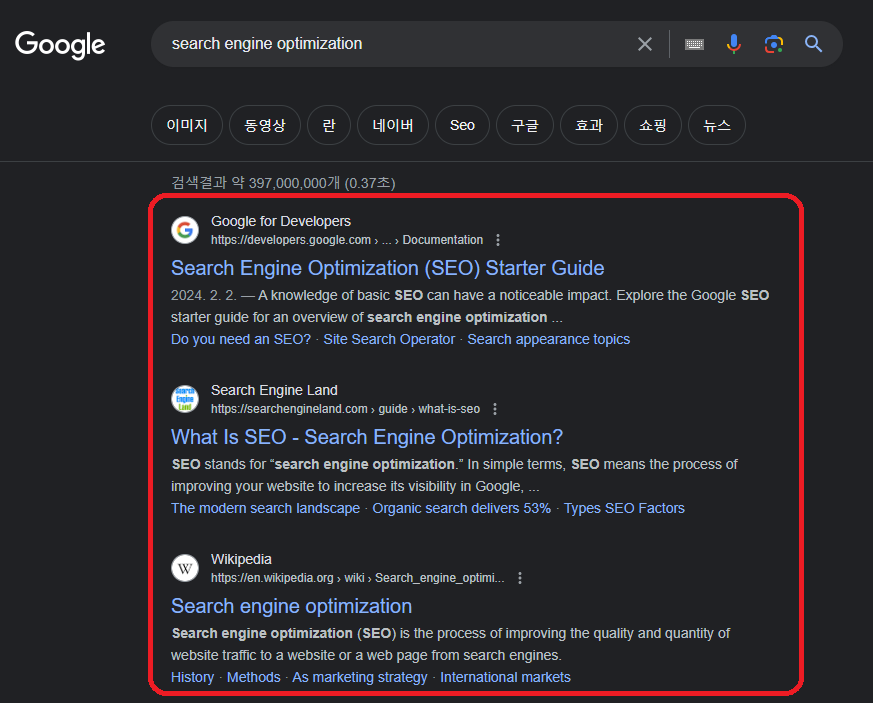
Task: Click the searchengineland.com URL breadcrumb
Action: click(x=345, y=409)
